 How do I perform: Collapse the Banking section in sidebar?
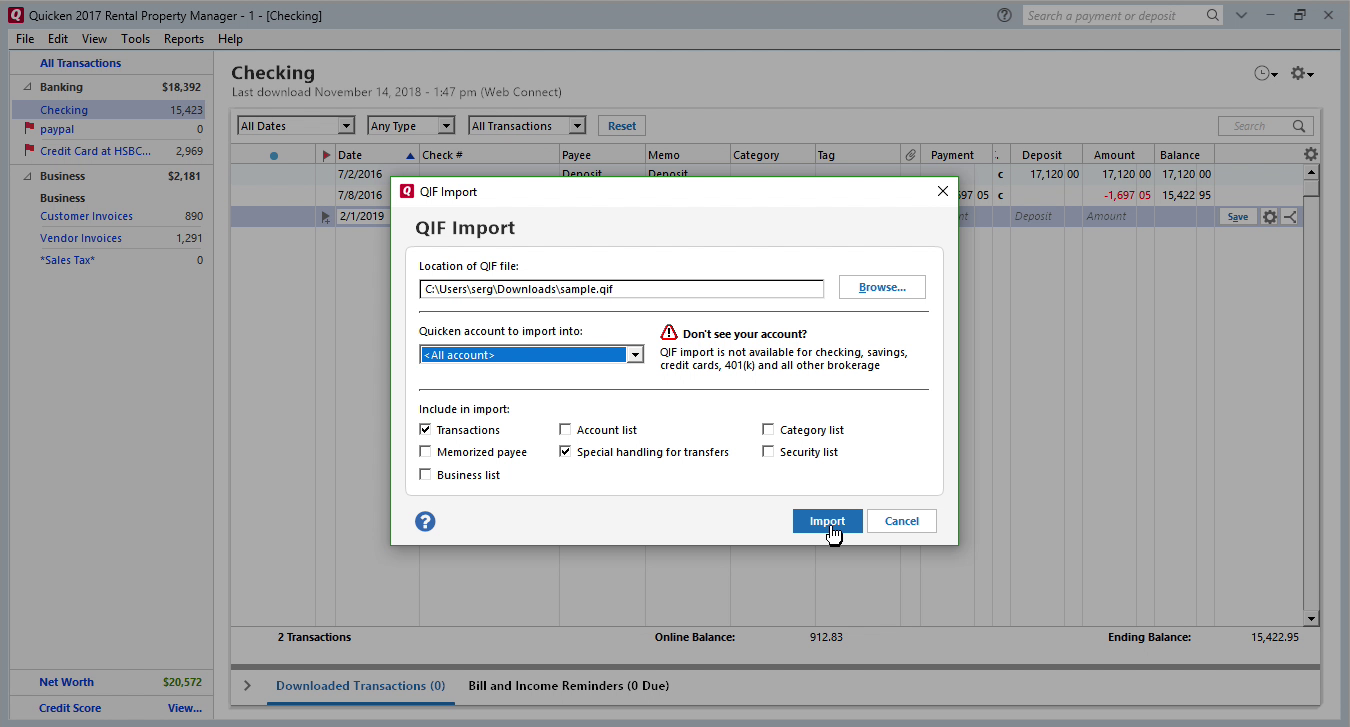point(27,87)
